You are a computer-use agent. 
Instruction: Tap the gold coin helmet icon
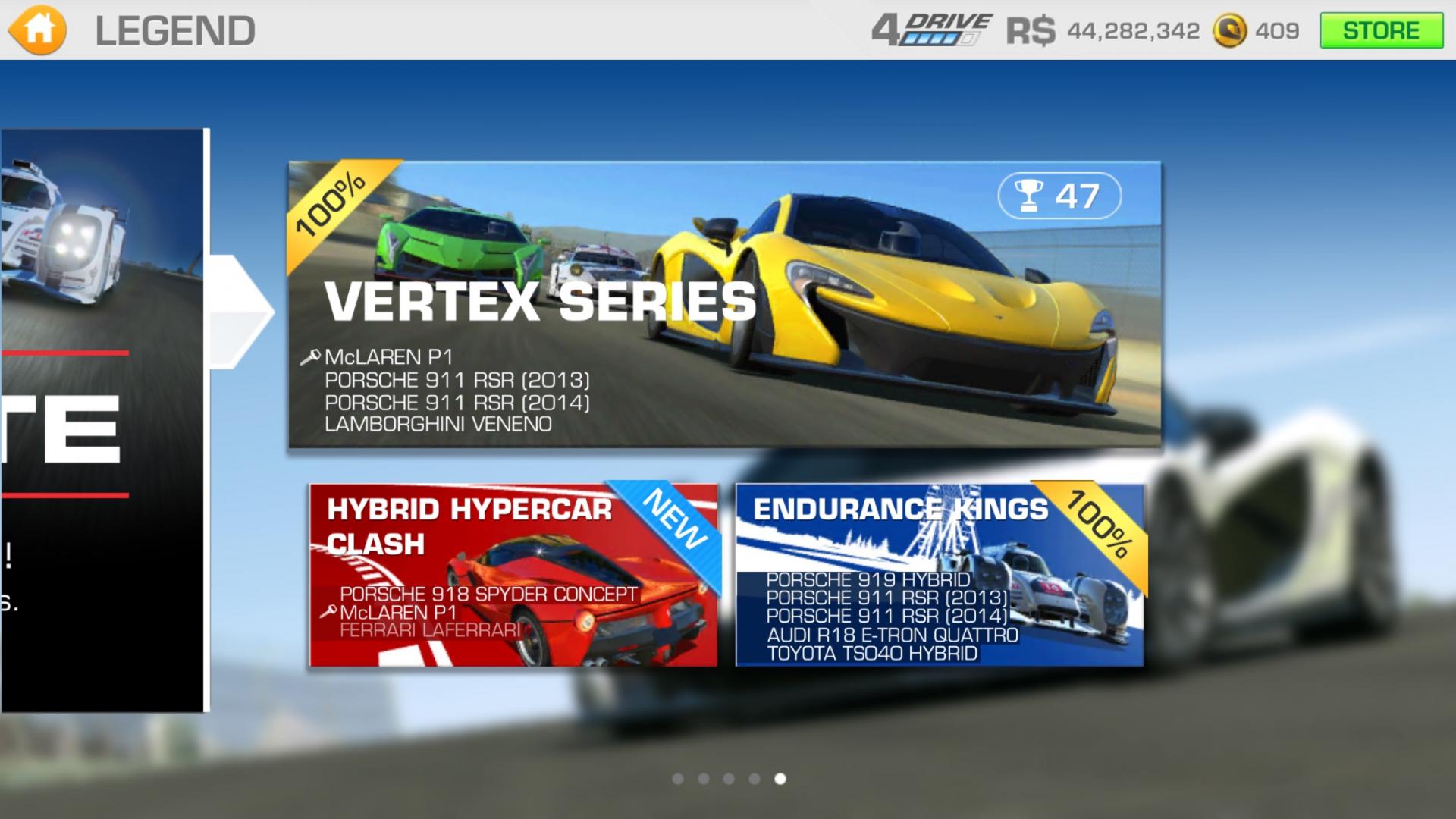[1229, 31]
